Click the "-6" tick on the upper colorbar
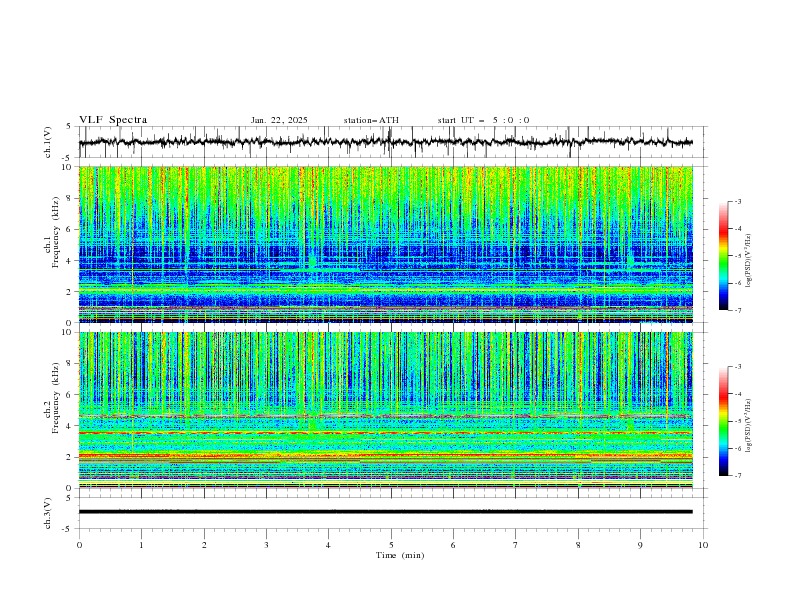The height and width of the screenshot is (612, 792). 737,283
